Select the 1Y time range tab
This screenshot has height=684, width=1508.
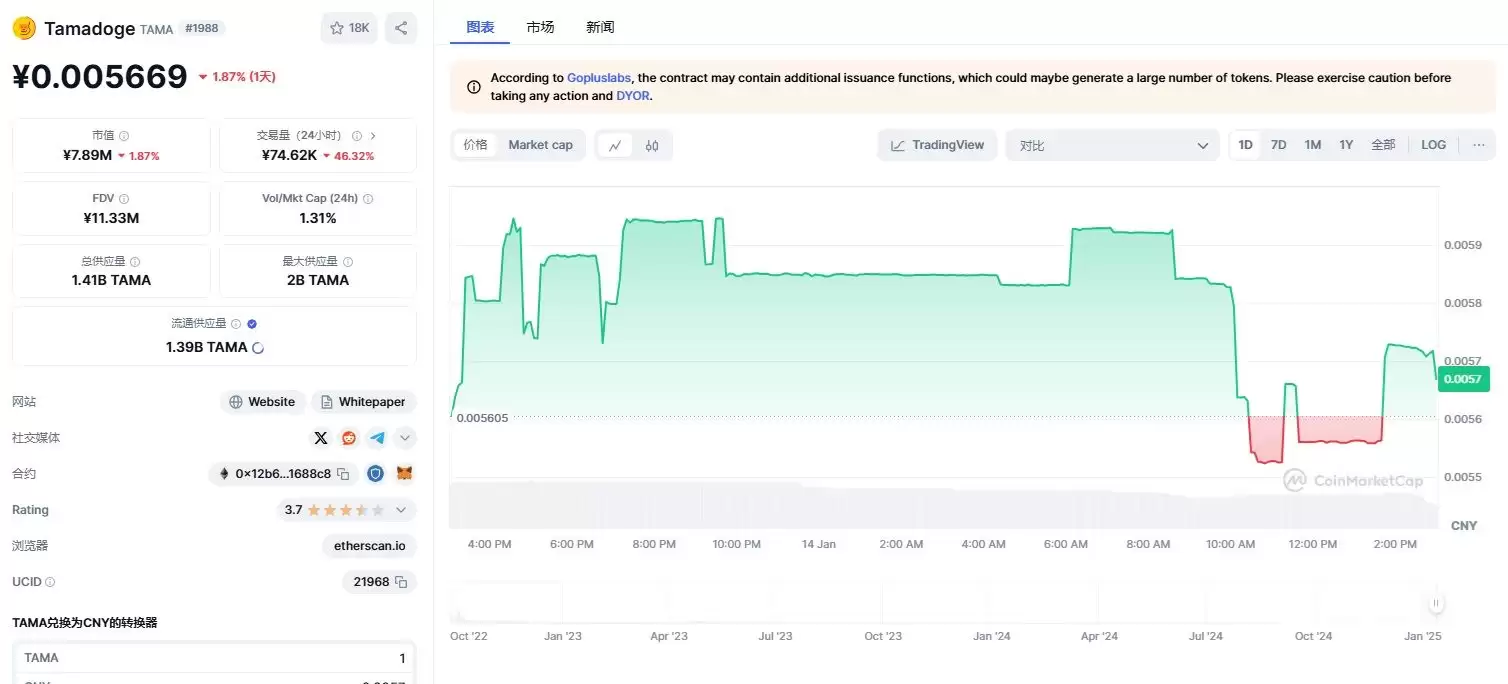pos(1346,144)
